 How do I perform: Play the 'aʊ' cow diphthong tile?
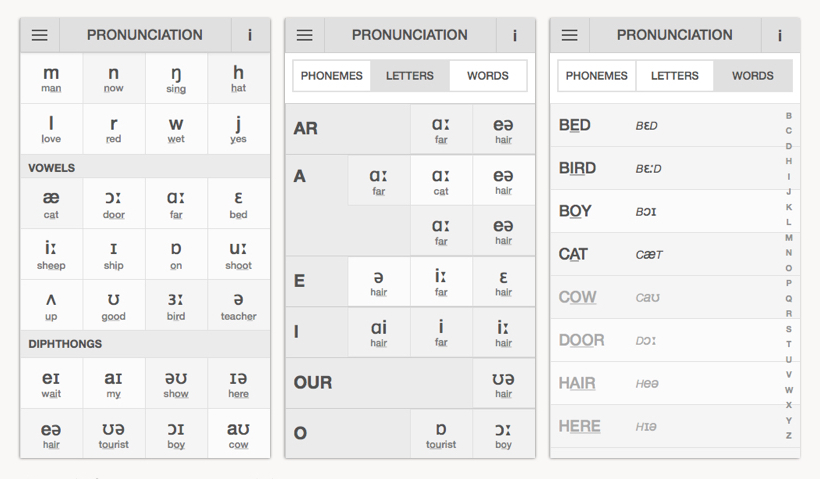(x=238, y=434)
